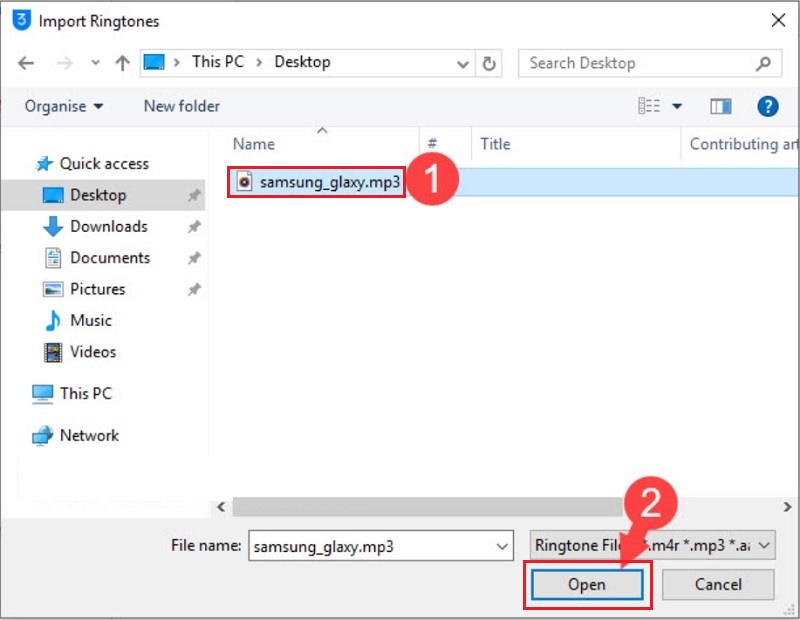Screen dimensions: 800x620
Task: Sort files by Name column header
Action: pyautogui.click(x=253, y=144)
